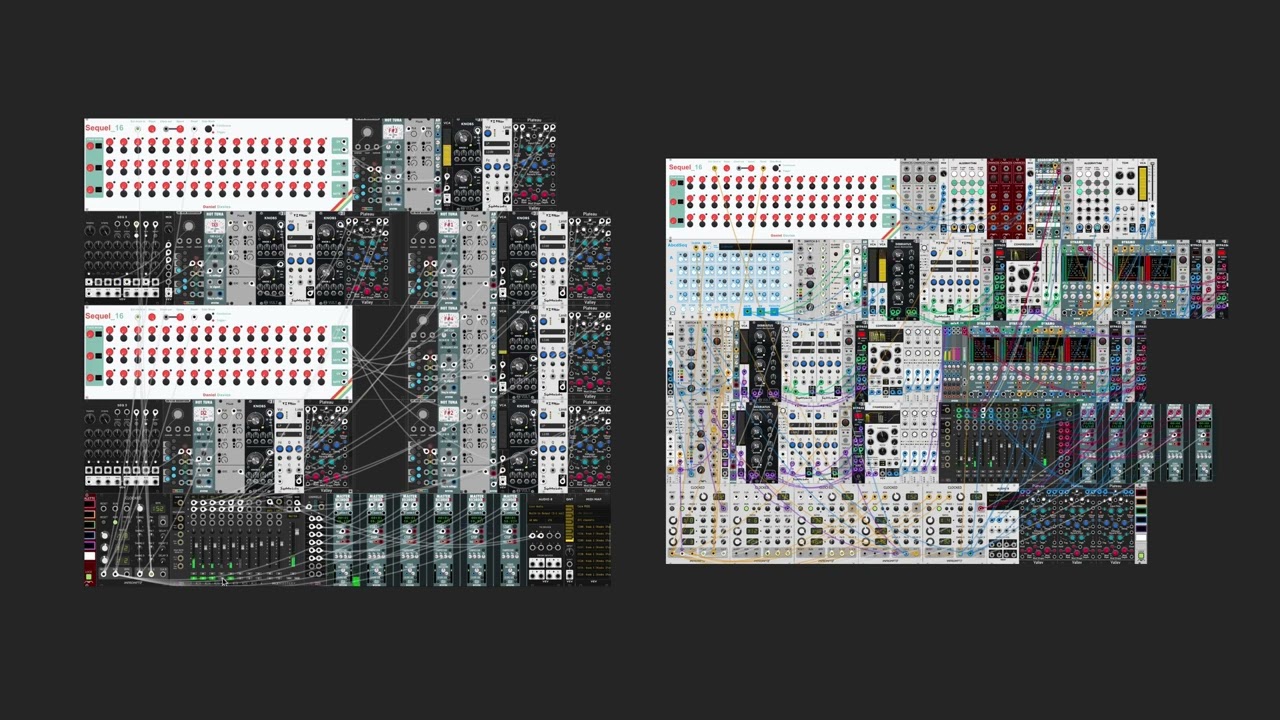This screenshot has width=1280, height=720.
Task: Click the AUDIO-8 module title in left rack
Action: (x=545, y=499)
